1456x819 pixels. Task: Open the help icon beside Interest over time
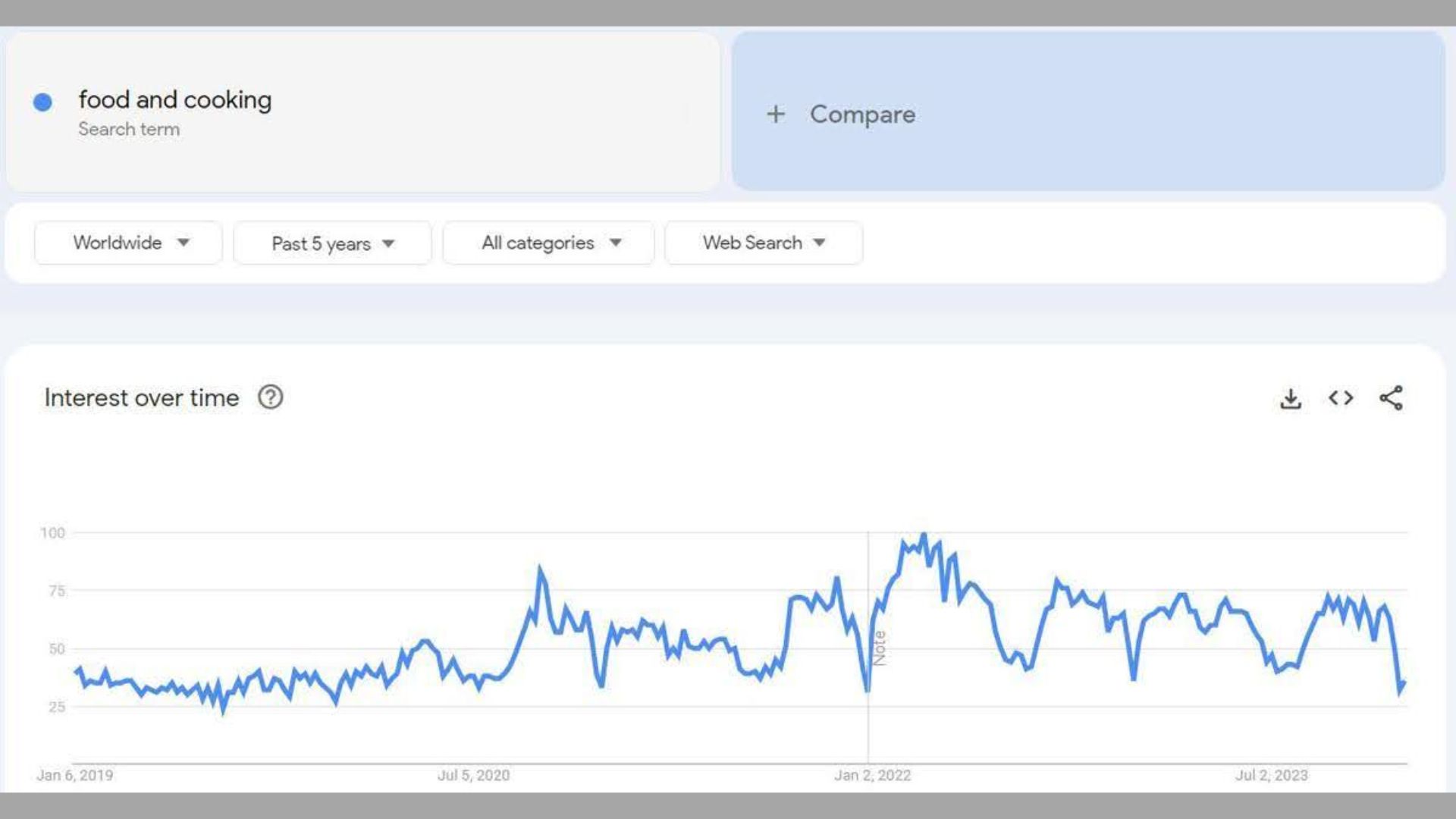click(x=271, y=397)
